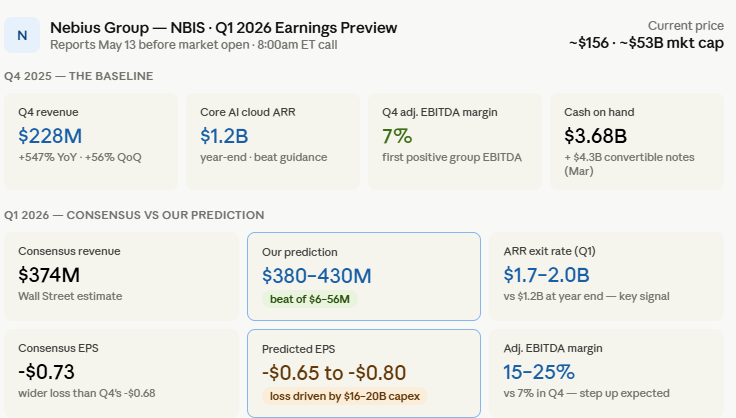
Task: Click the year-end · beat guidance note
Action: [x=264, y=157]
